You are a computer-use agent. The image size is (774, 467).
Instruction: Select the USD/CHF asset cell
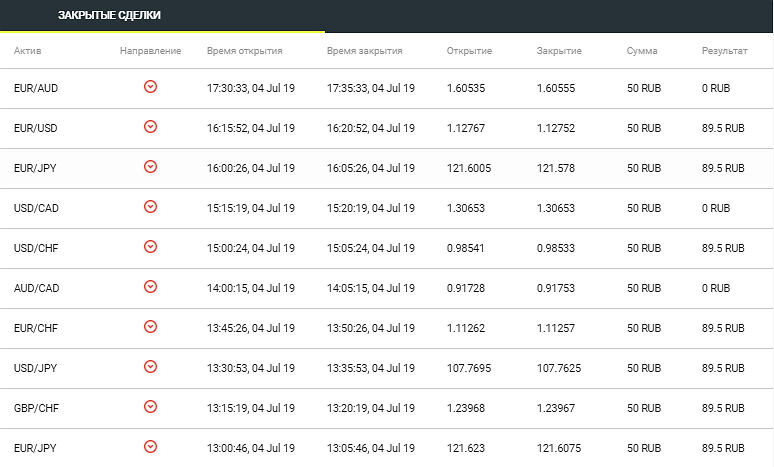tap(36, 248)
